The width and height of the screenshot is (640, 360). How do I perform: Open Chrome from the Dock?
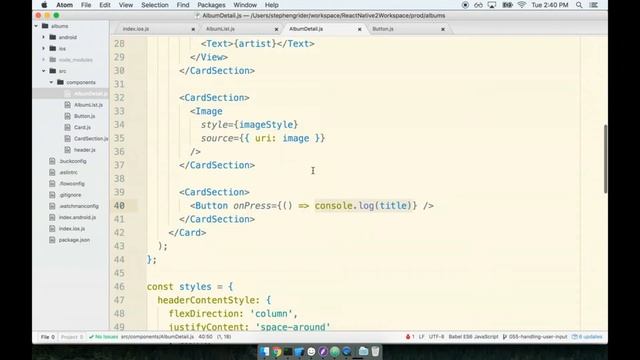[x=276, y=351]
